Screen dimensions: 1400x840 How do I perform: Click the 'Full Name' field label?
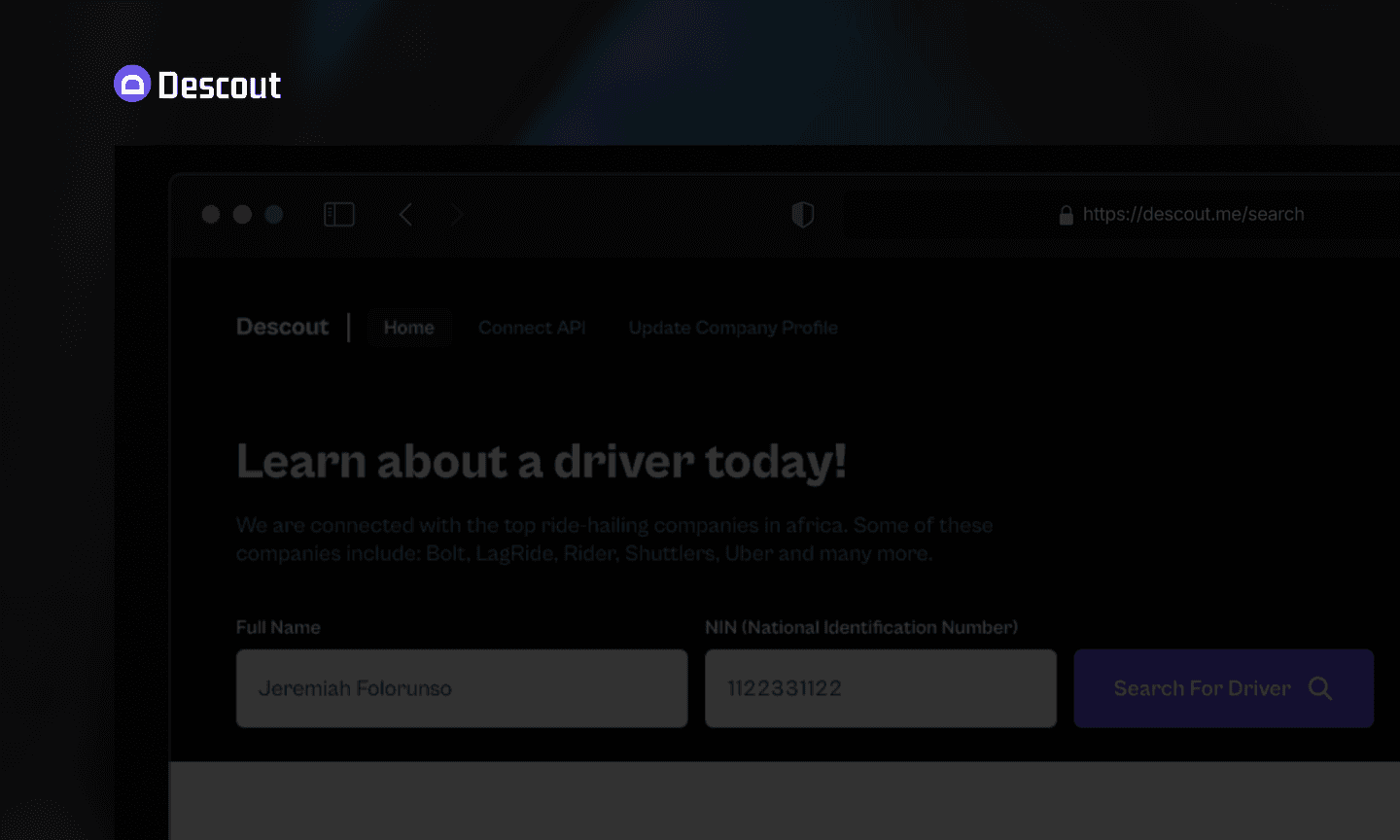pos(278,627)
